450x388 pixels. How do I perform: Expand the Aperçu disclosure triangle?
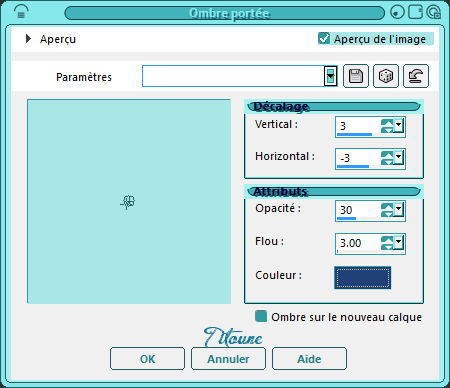pyautogui.click(x=28, y=39)
